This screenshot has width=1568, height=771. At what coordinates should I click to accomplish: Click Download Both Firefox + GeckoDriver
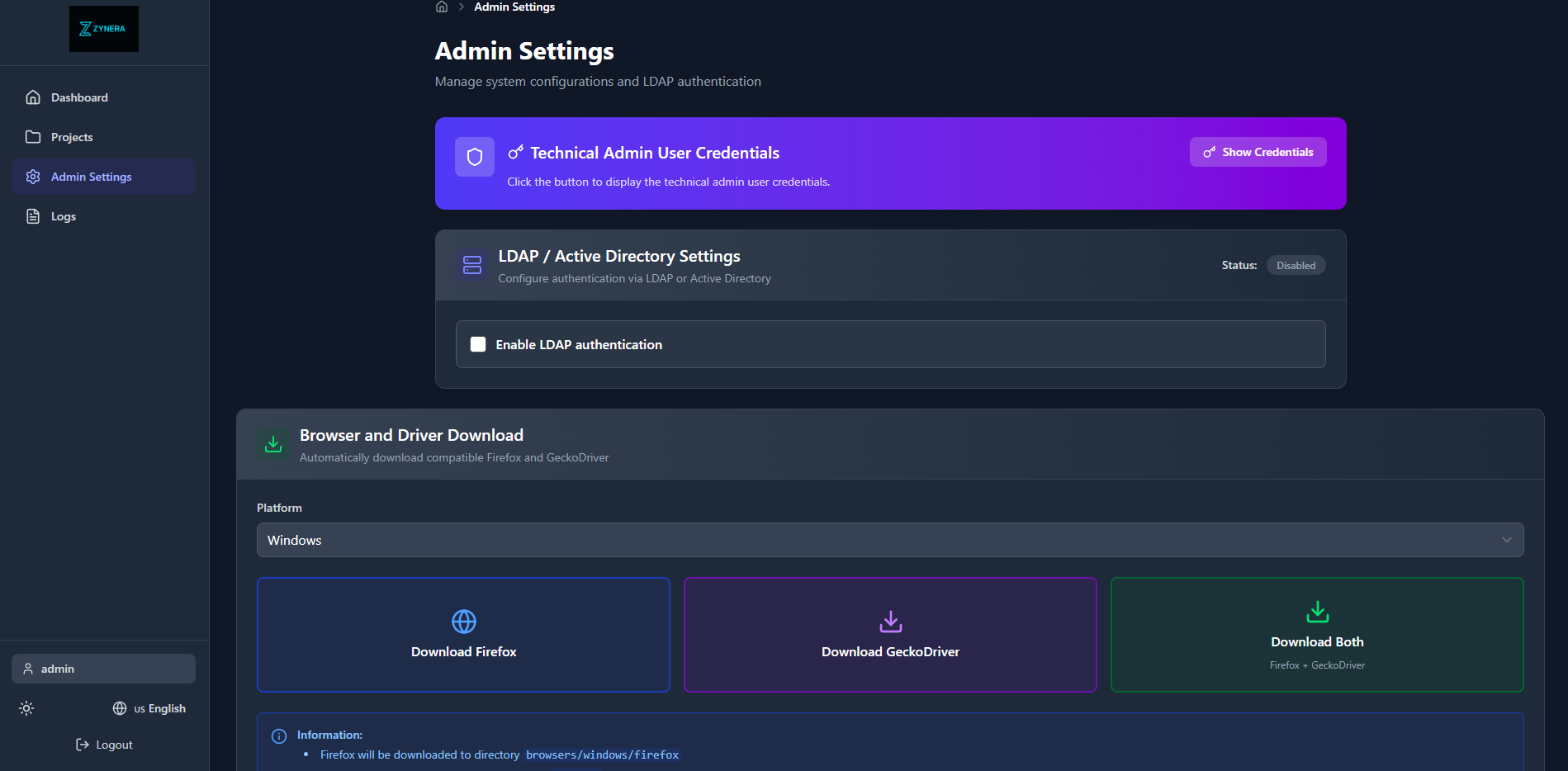1317,635
